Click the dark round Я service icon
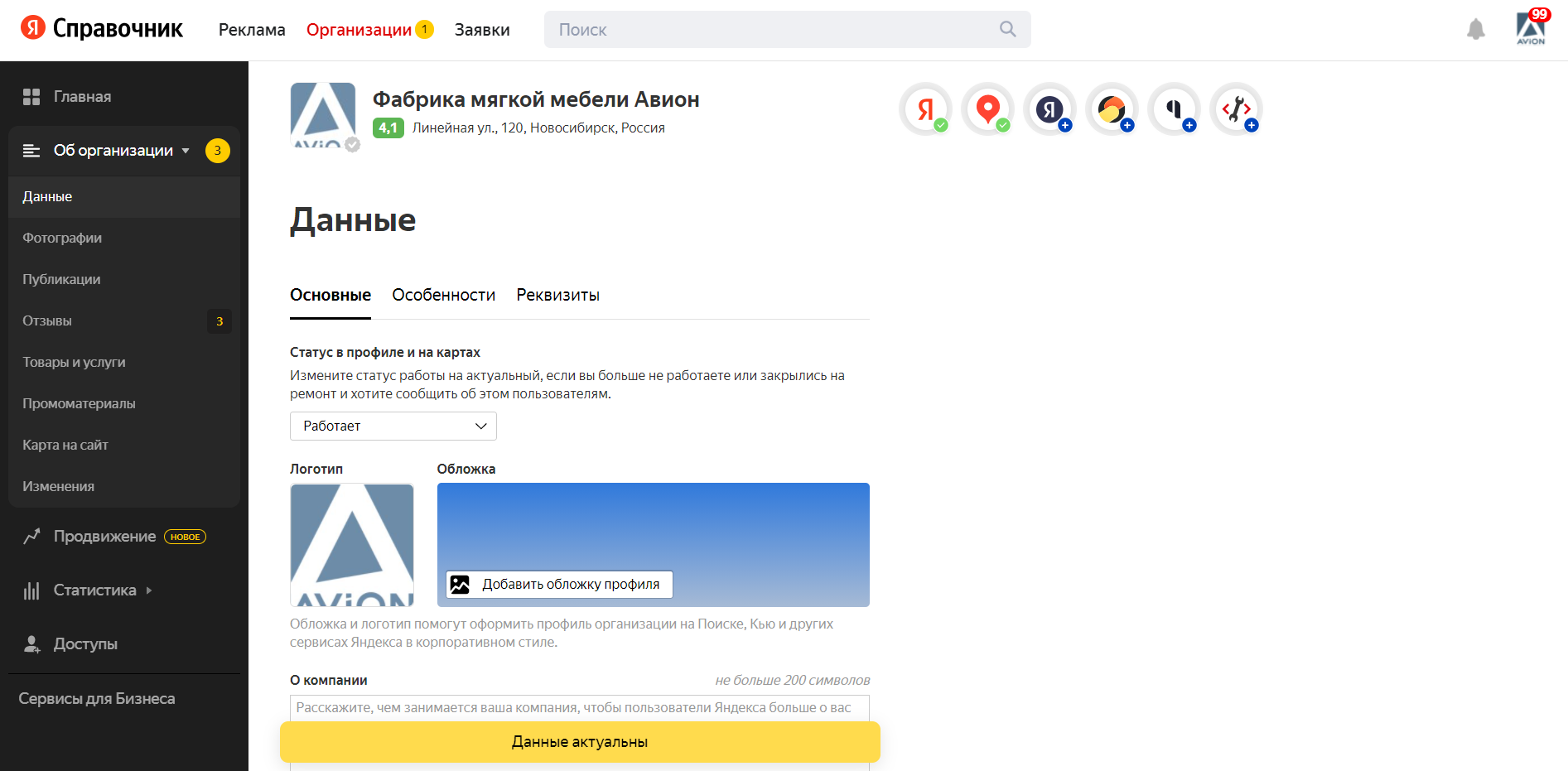 1049,108
